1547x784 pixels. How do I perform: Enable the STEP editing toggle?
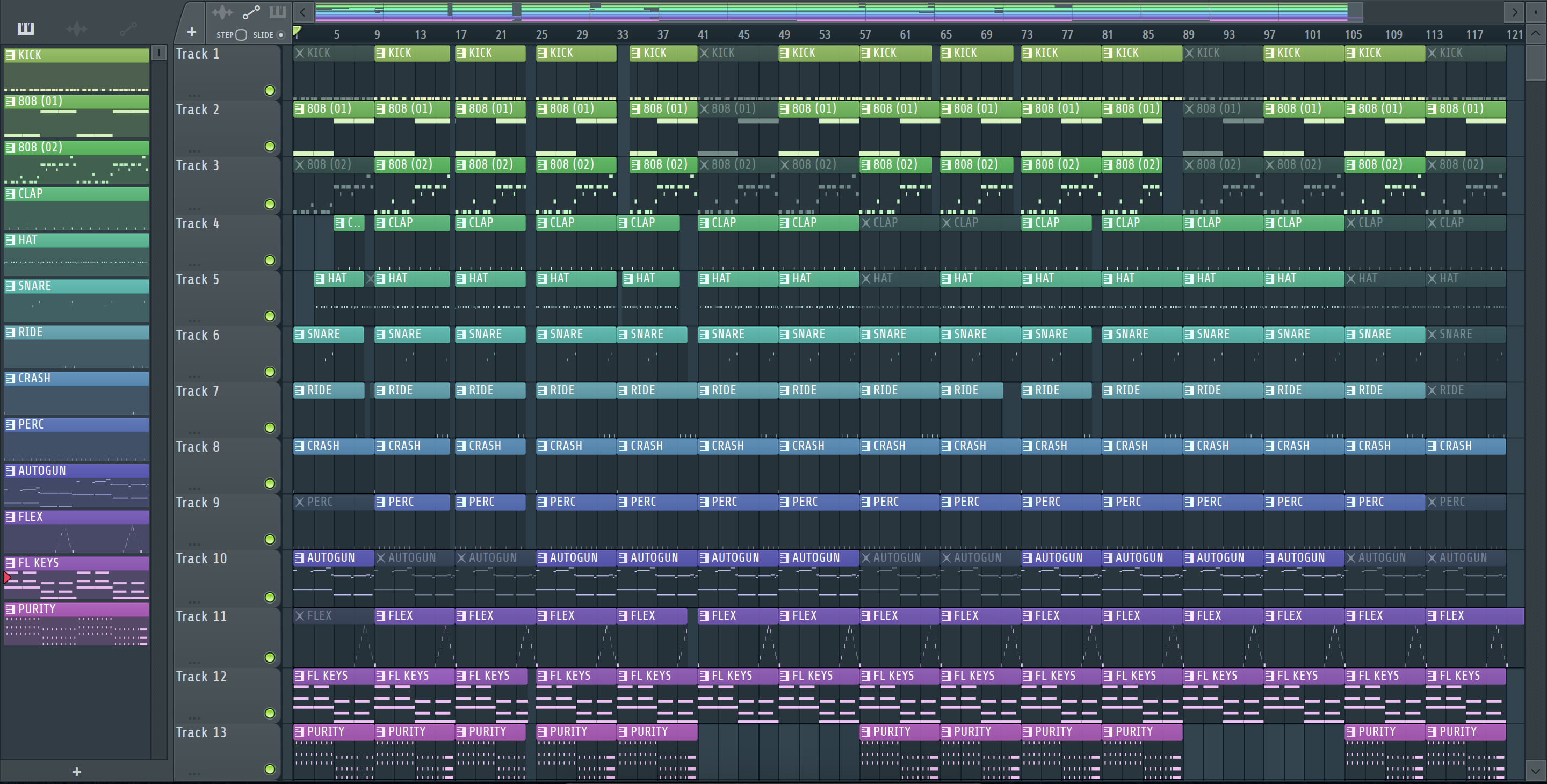coord(241,35)
